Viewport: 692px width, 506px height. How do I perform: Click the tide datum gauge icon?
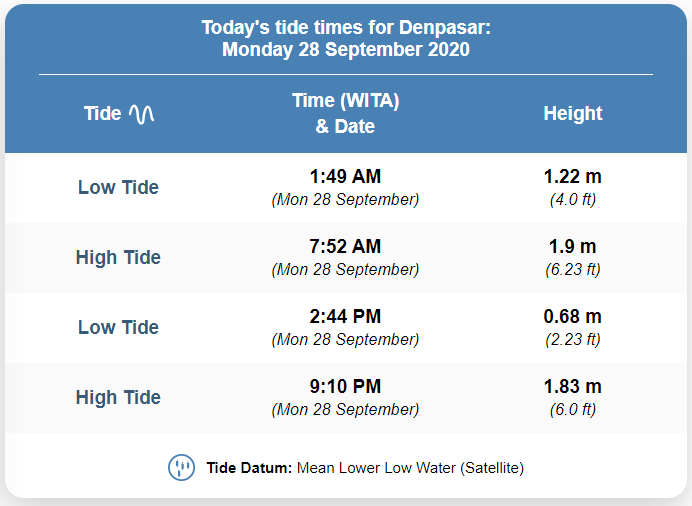point(181,468)
